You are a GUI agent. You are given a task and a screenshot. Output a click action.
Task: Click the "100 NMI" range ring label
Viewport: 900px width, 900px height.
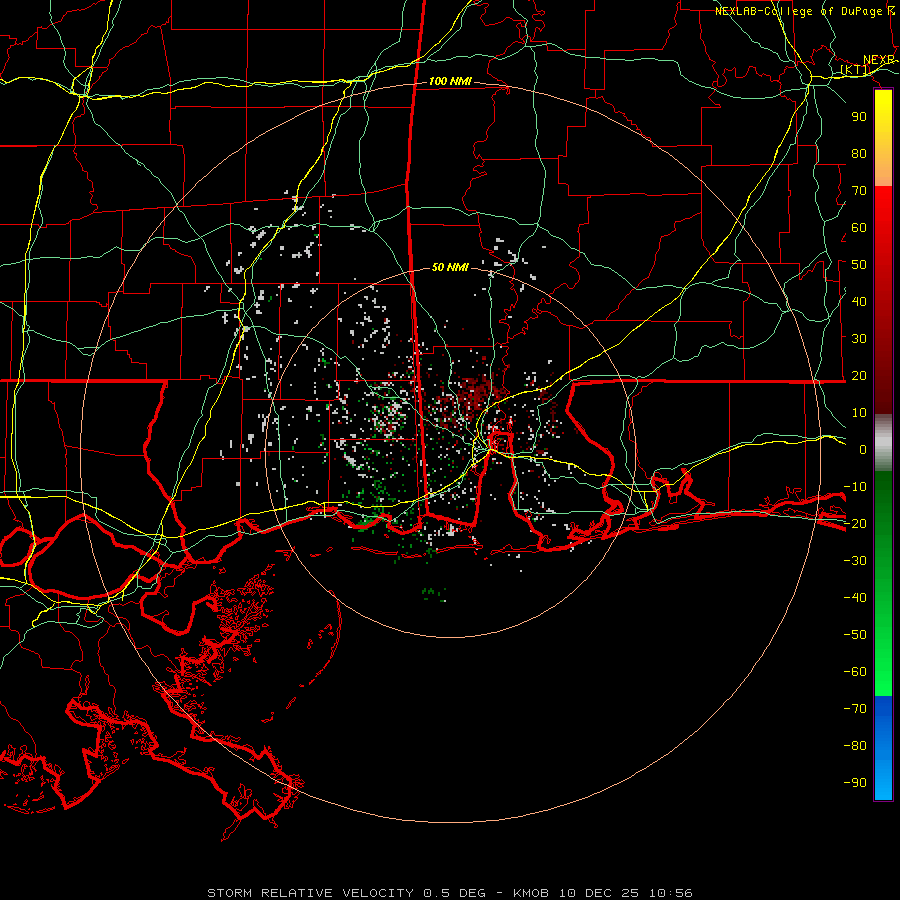[450, 82]
